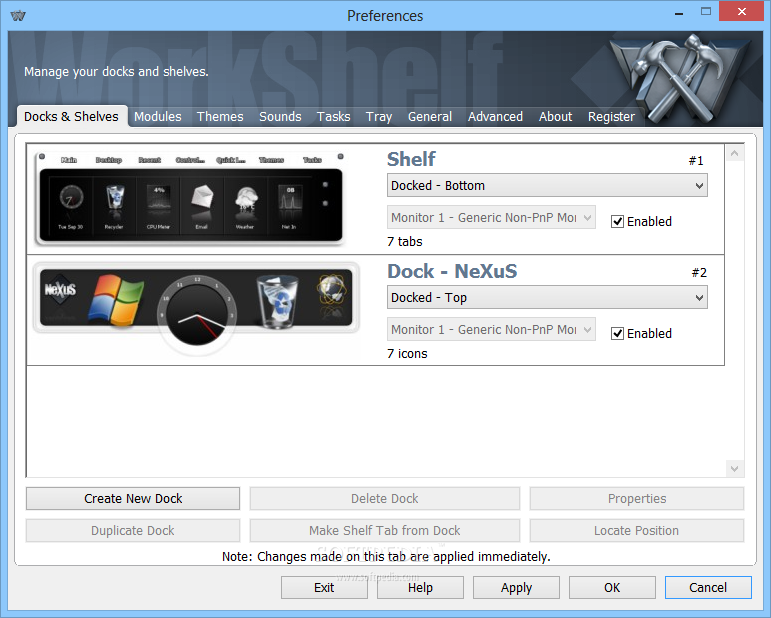
Task: Click the Help button
Action: click(420, 588)
